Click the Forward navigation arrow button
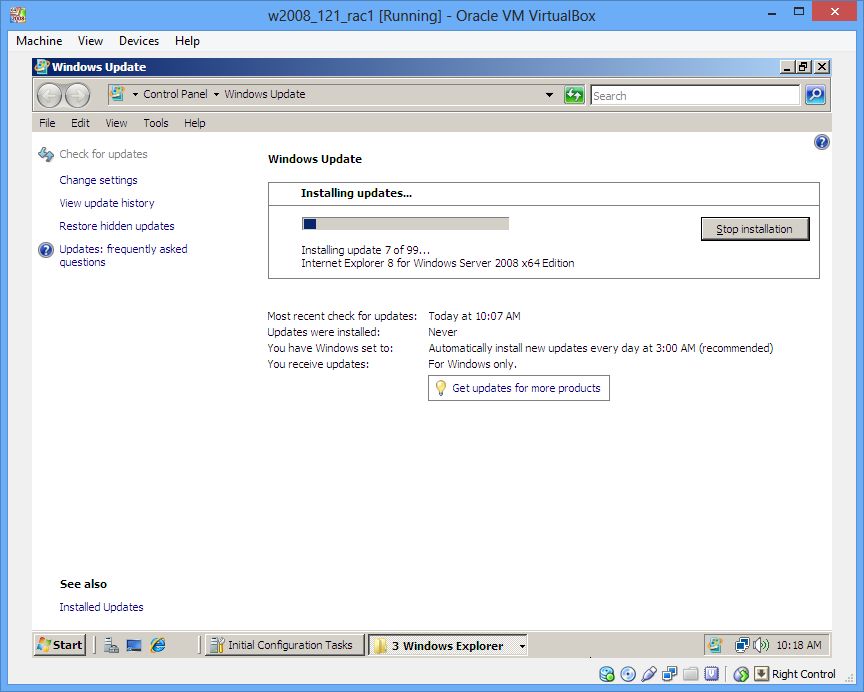This screenshot has height=692, width=864. pos(77,96)
